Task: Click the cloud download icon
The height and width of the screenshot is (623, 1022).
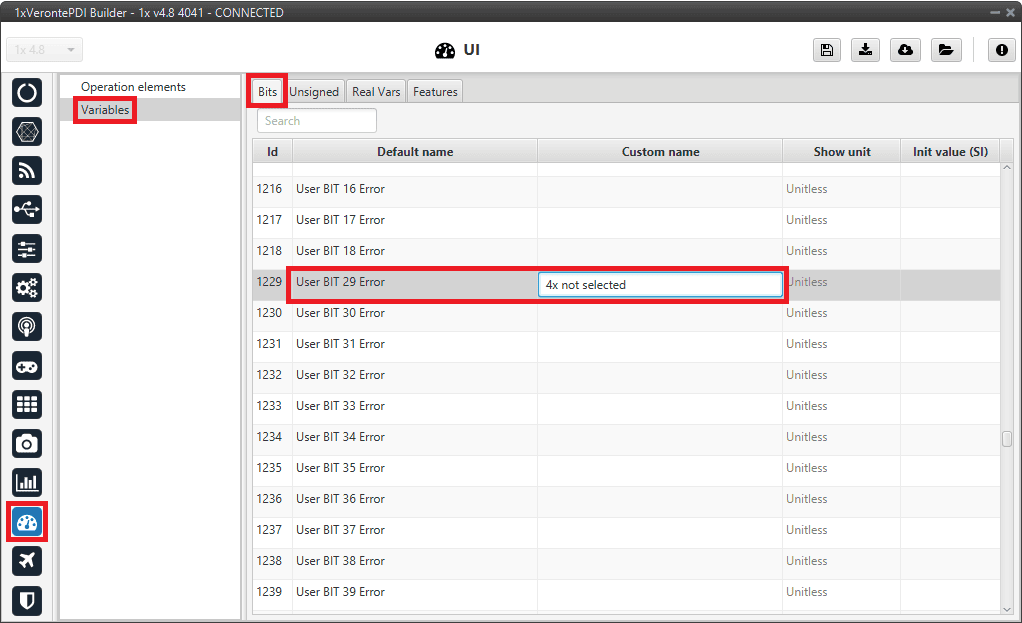Action: 905,50
